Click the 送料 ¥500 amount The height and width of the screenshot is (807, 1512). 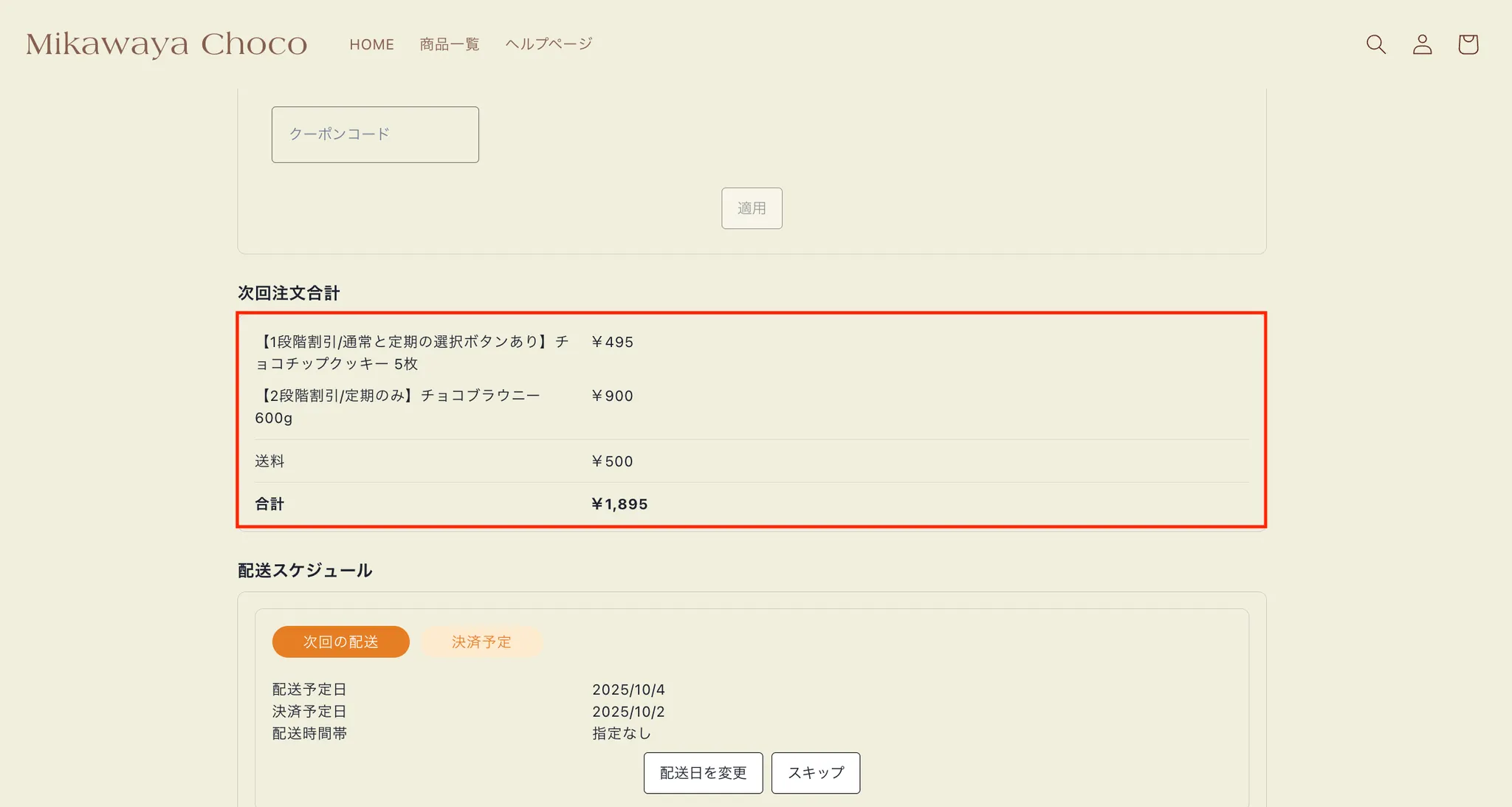(612, 461)
